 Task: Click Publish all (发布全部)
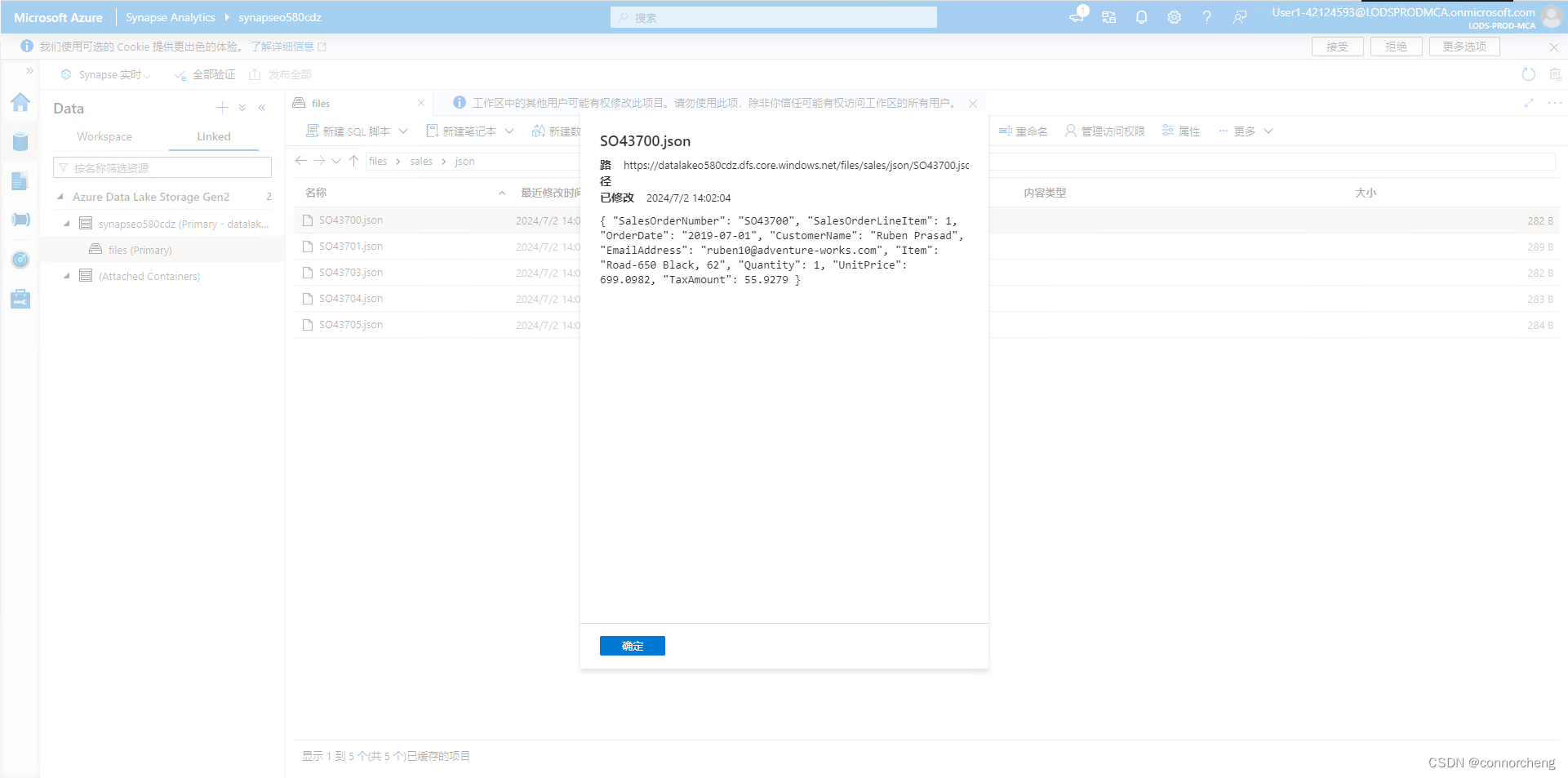coord(280,74)
